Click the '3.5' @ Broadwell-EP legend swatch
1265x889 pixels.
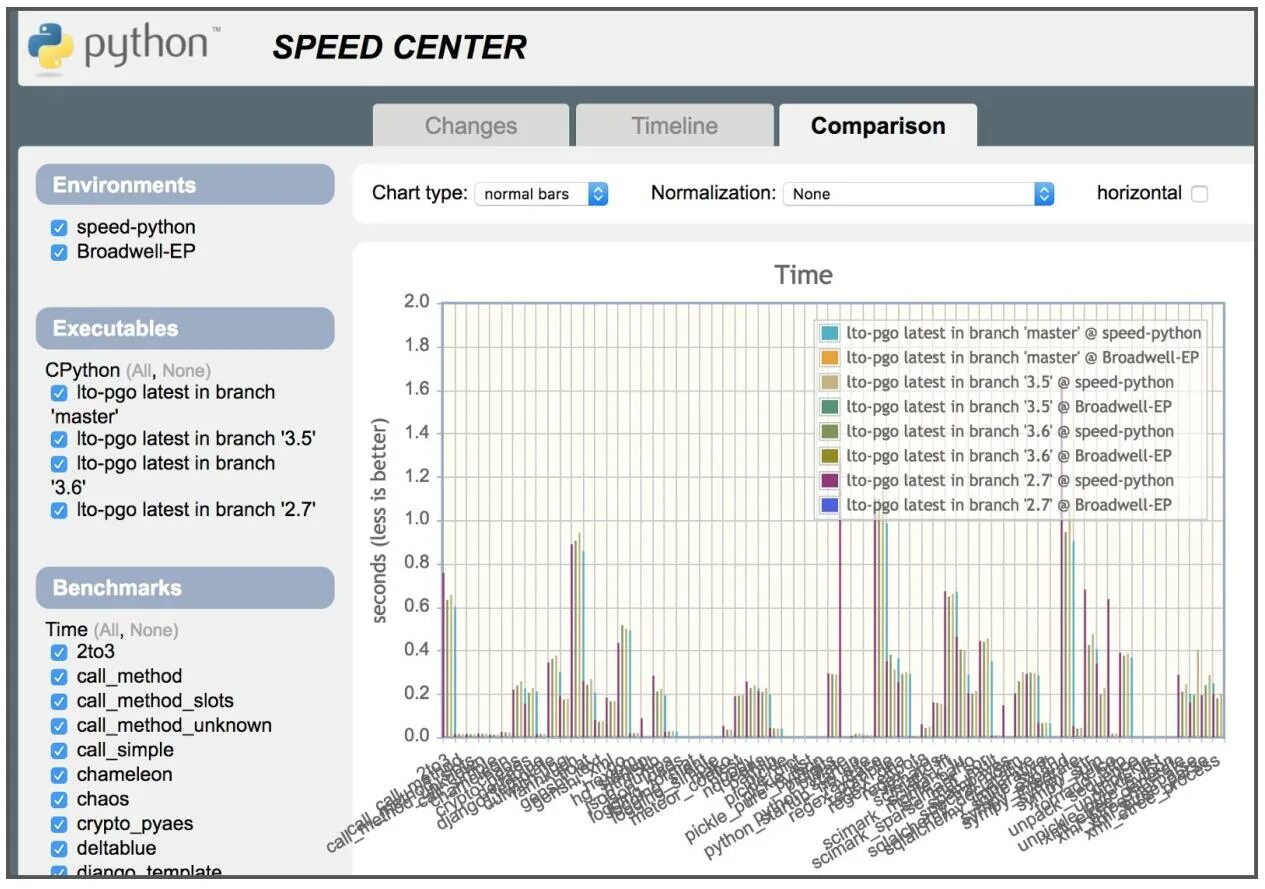pos(829,407)
